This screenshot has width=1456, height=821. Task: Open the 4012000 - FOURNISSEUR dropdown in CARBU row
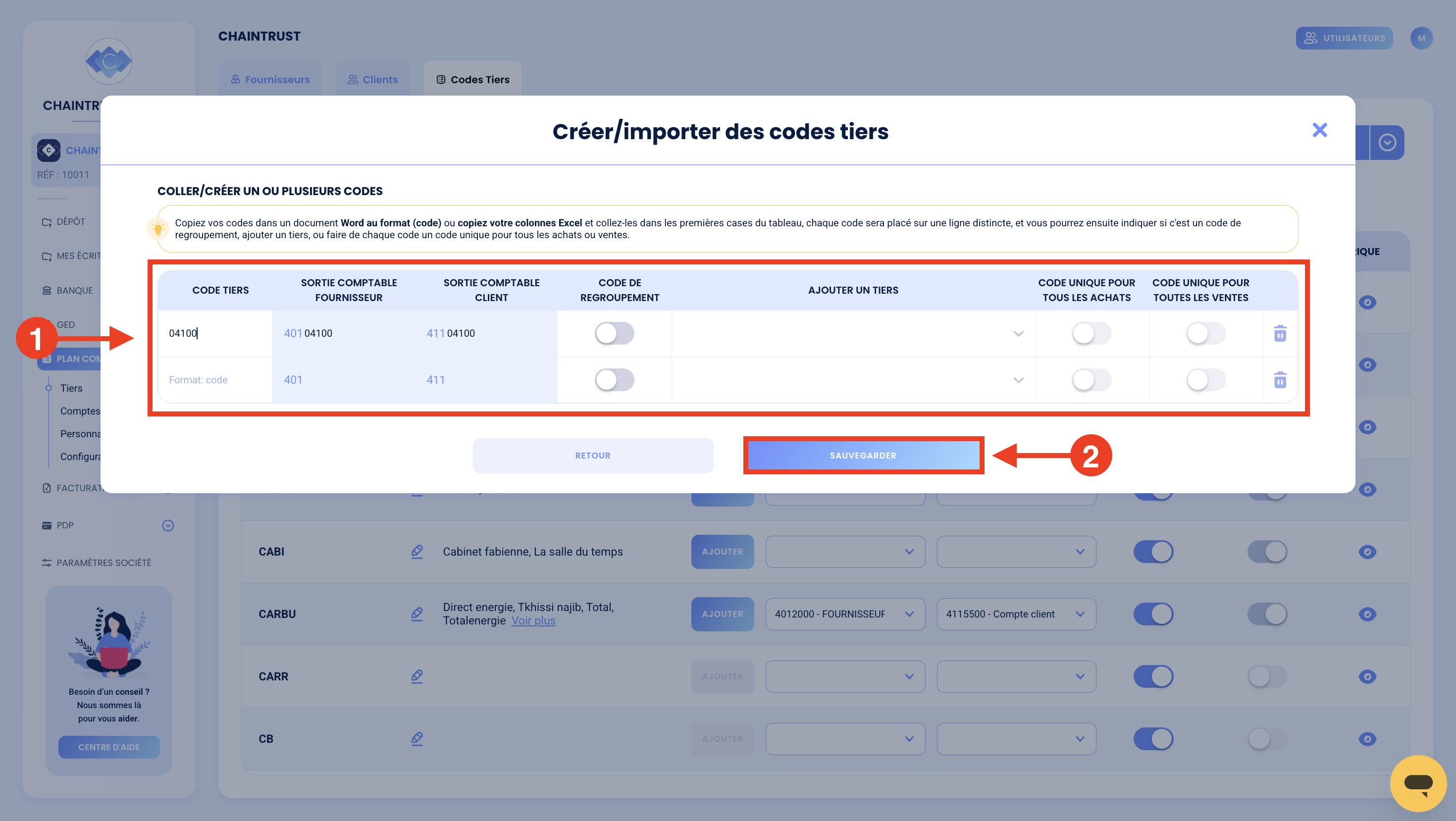[844, 614]
